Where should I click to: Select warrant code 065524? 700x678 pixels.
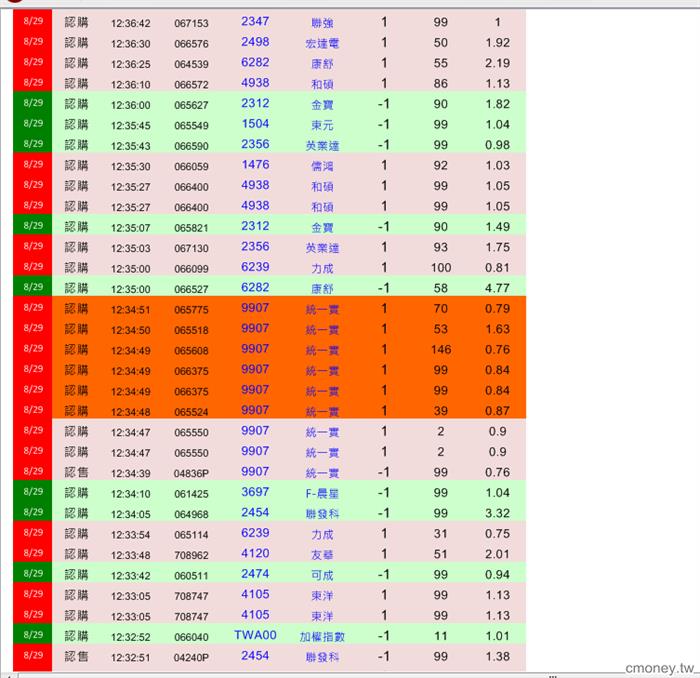click(x=191, y=412)
